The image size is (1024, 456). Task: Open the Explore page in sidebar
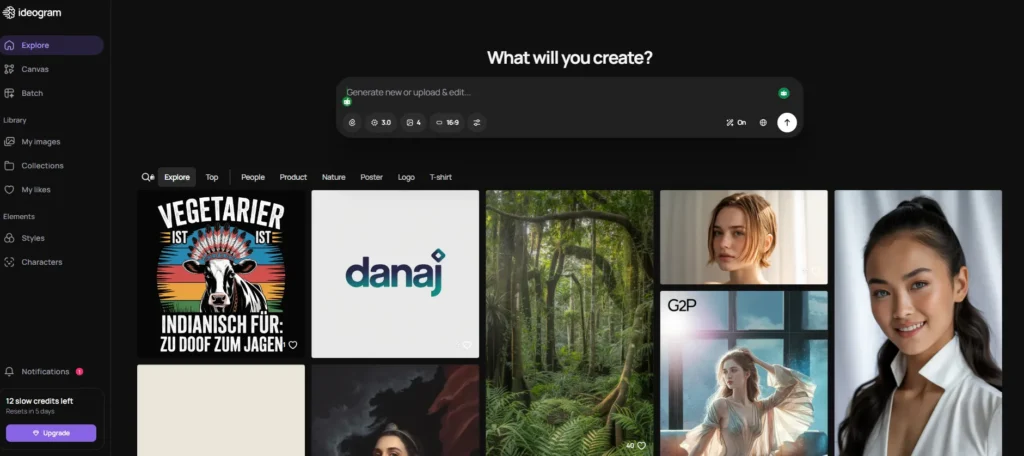[x=52, y=45]
